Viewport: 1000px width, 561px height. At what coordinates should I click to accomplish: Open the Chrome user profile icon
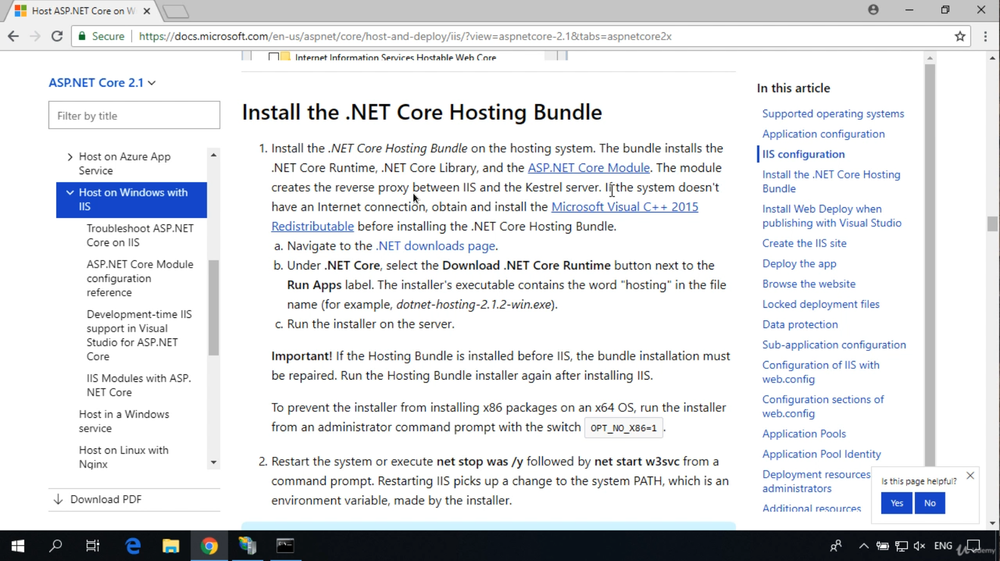tap(873, 10)
